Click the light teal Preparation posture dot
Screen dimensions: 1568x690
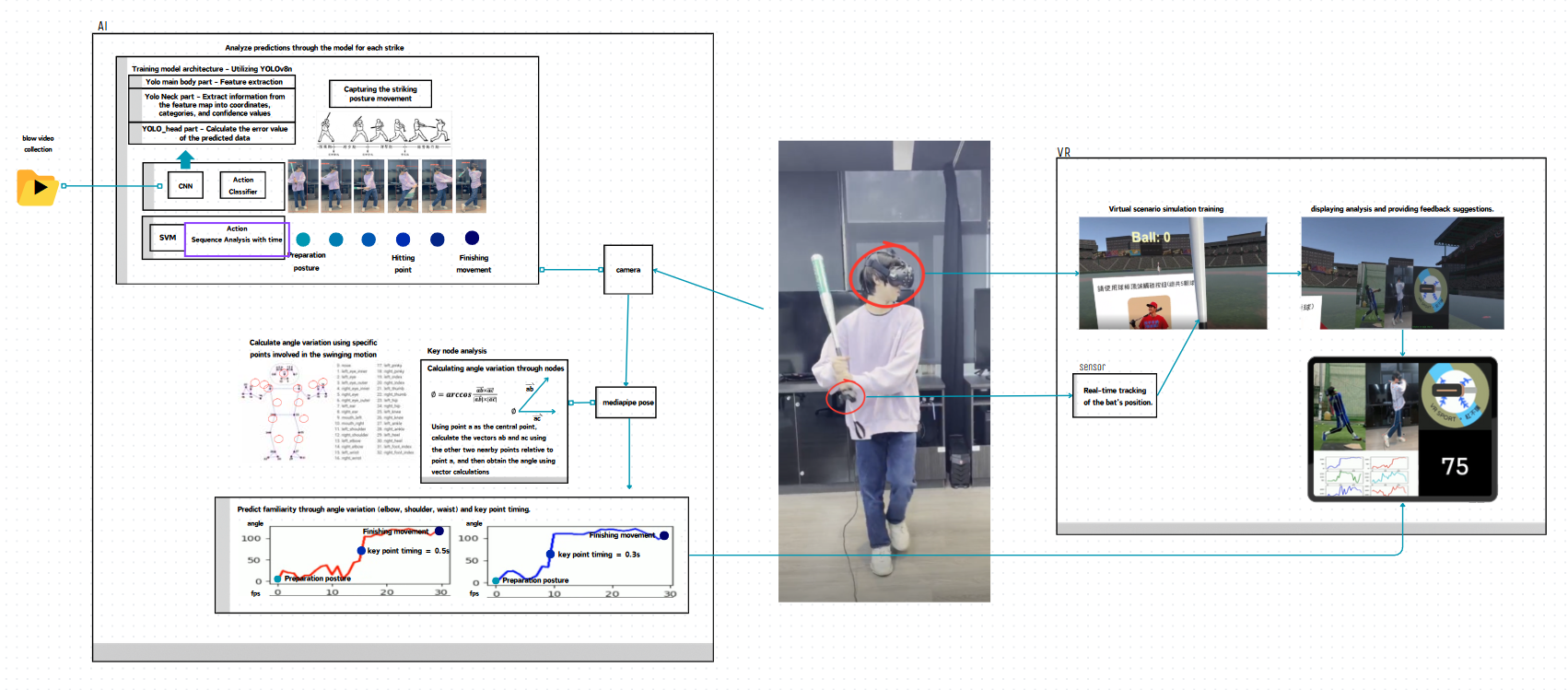tap(303, 240)
